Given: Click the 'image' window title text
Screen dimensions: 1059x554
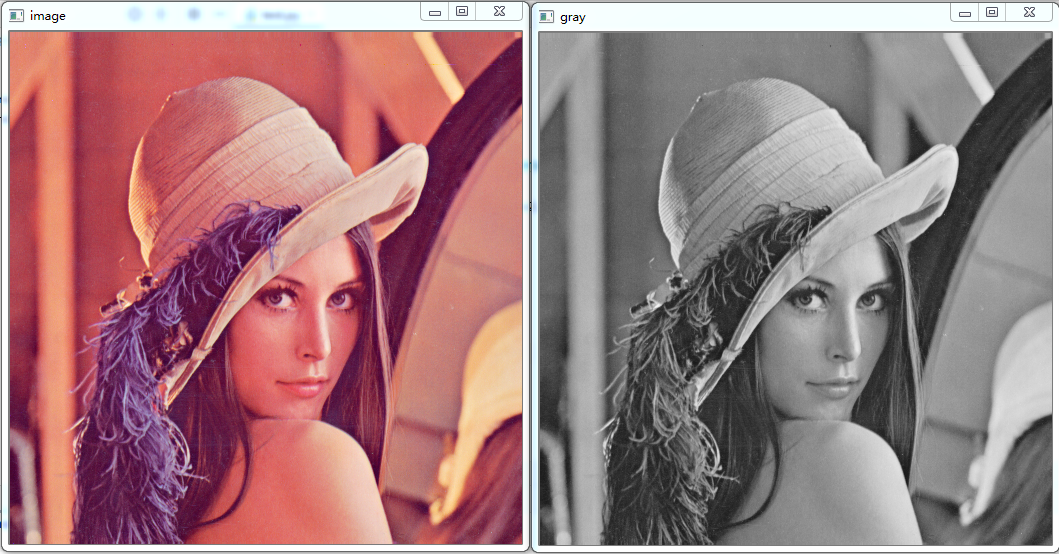Looking at the screenshot, I should 47,16.
